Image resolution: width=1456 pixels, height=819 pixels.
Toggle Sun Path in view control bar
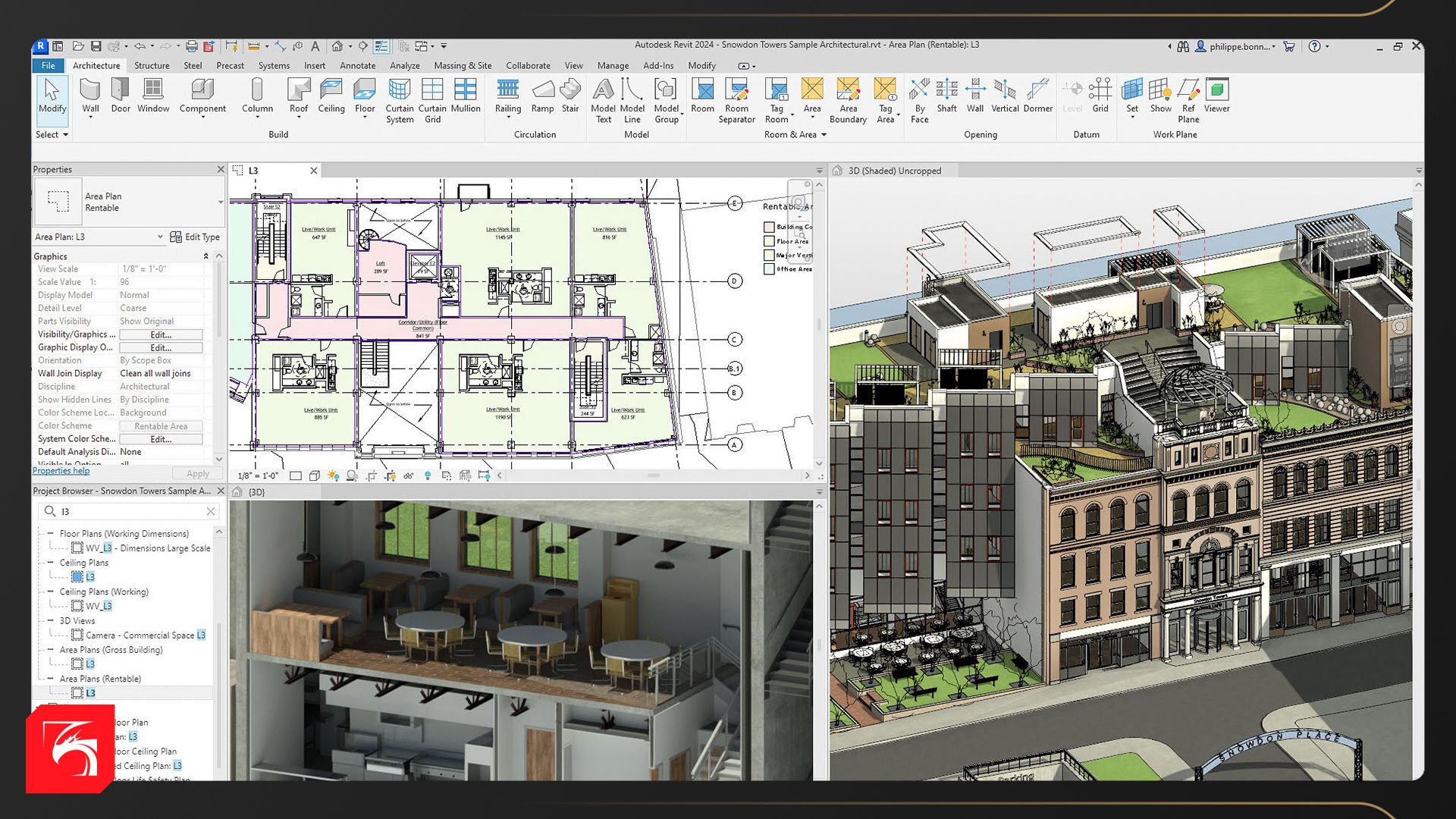(x=334, y=476)
